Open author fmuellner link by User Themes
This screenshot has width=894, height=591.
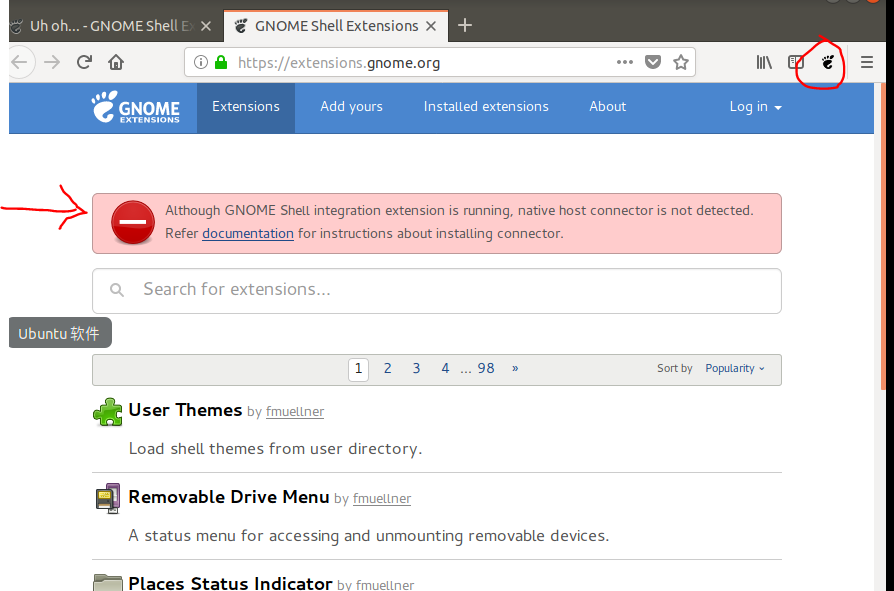point(295,411)
